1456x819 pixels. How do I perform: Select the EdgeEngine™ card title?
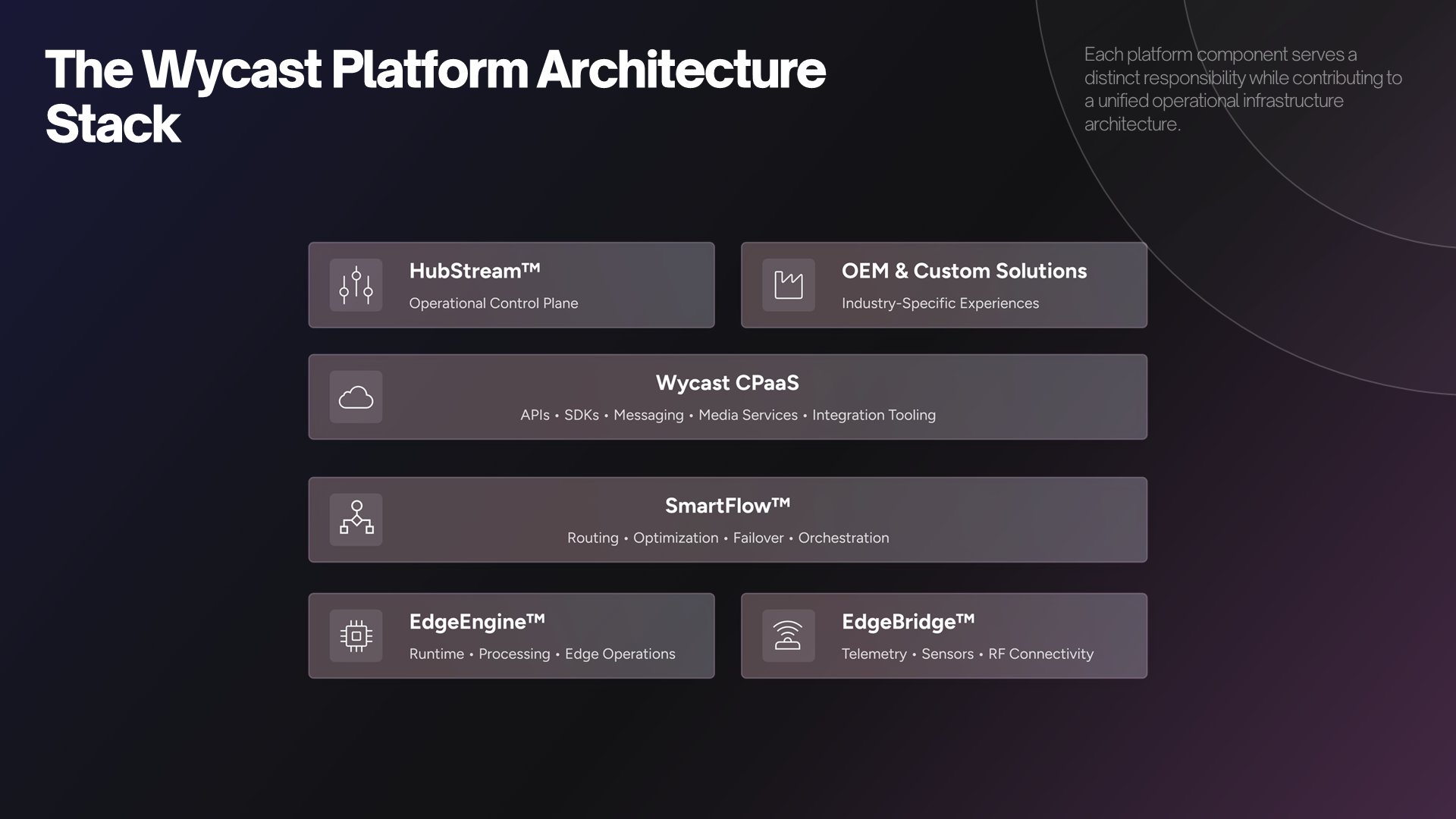click(x=477, y=622)
